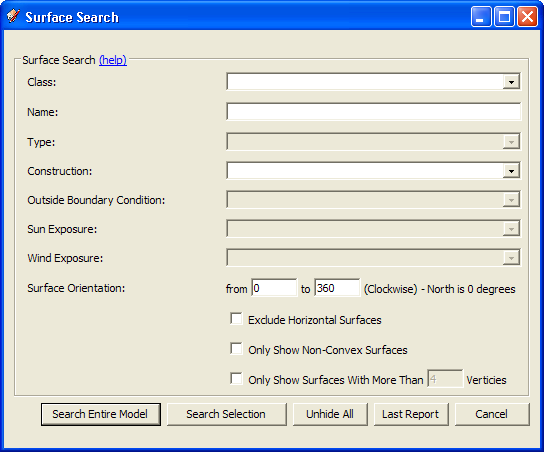Click the 'Outside Boundary Condition:' label

pyautogui.click(x=96, y=200)
